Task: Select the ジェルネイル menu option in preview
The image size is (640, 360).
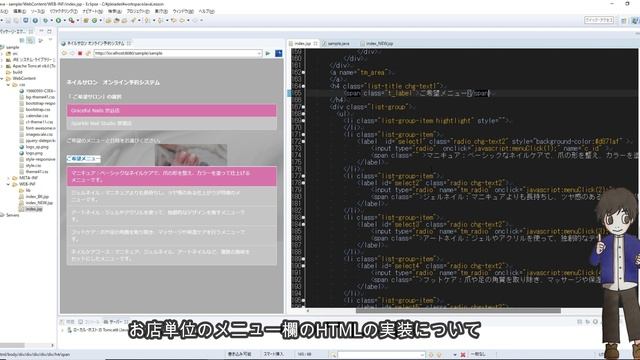Action: (172, 196)
